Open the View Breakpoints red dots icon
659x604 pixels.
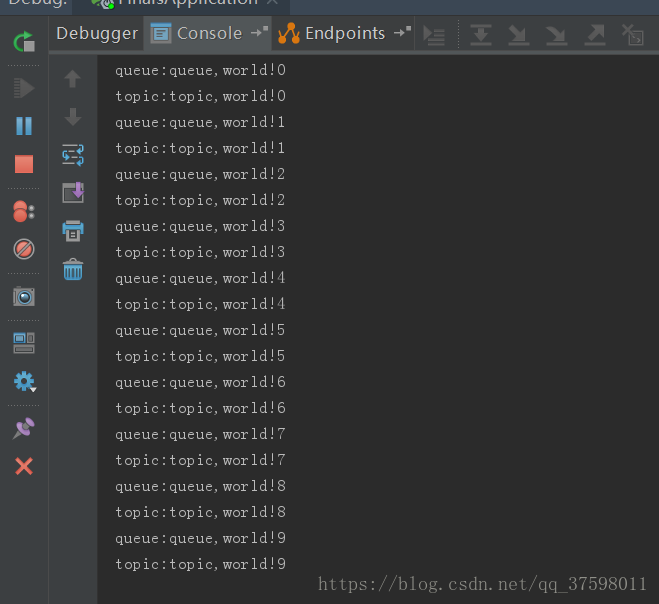click(x=24, y=211)
